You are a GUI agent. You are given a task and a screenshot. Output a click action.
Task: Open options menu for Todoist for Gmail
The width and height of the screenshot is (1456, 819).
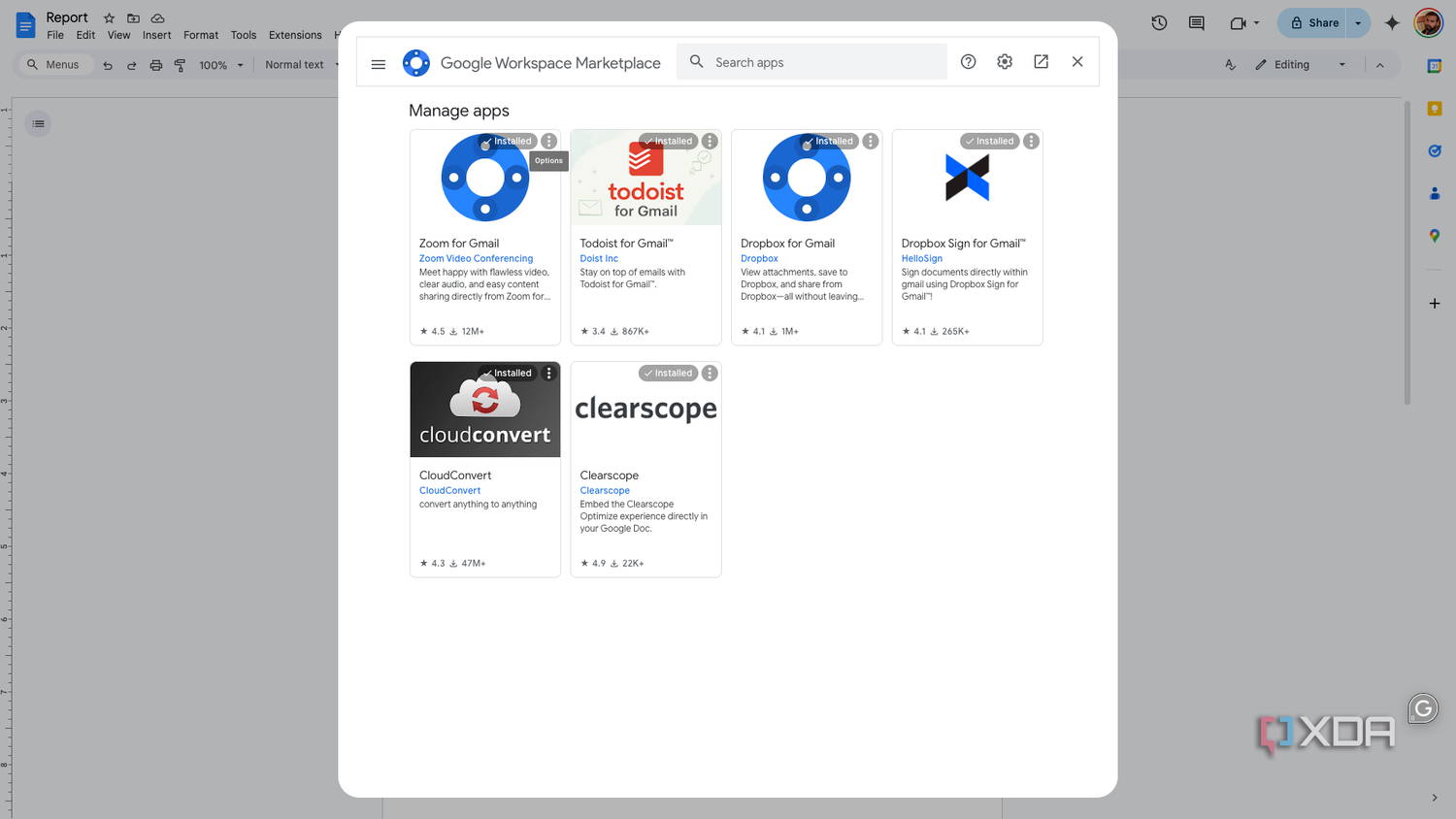click(710, 142)
